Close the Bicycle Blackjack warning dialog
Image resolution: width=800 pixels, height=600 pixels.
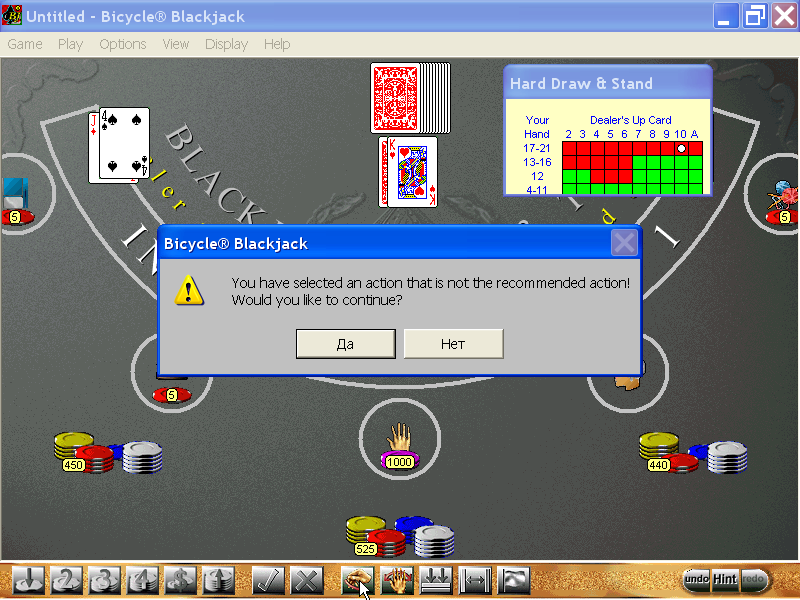(624, 242)
